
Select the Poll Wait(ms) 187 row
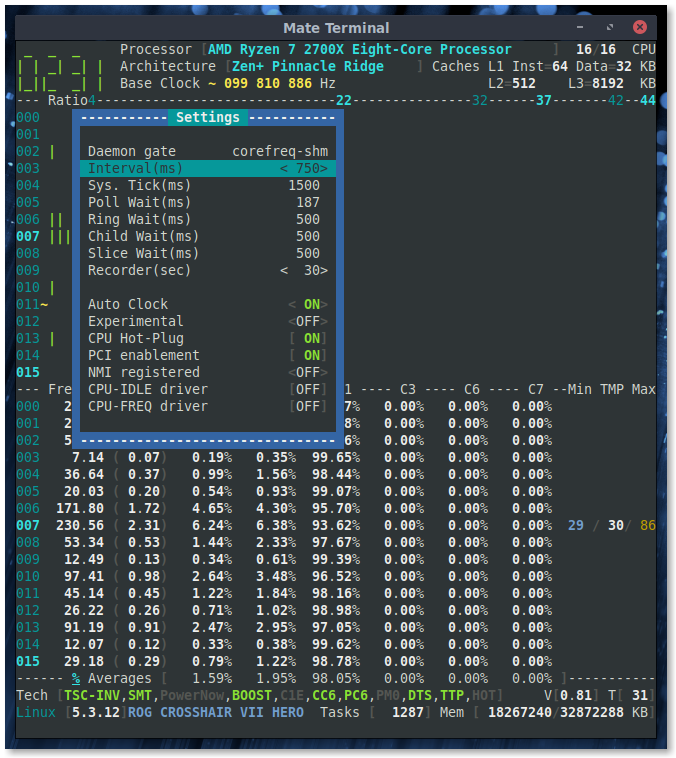208,202
